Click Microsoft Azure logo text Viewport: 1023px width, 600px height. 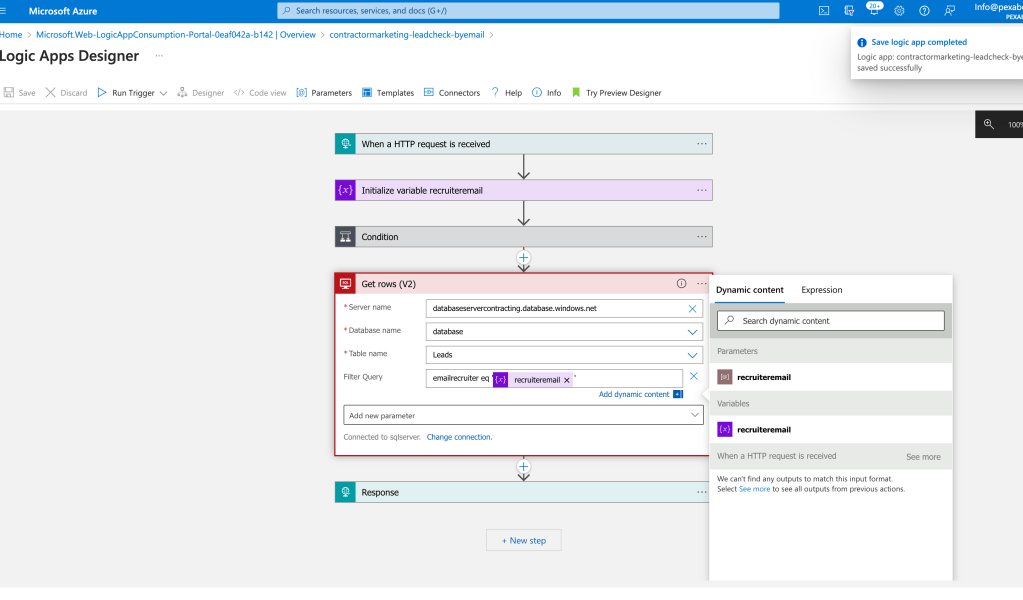point(63,11)
